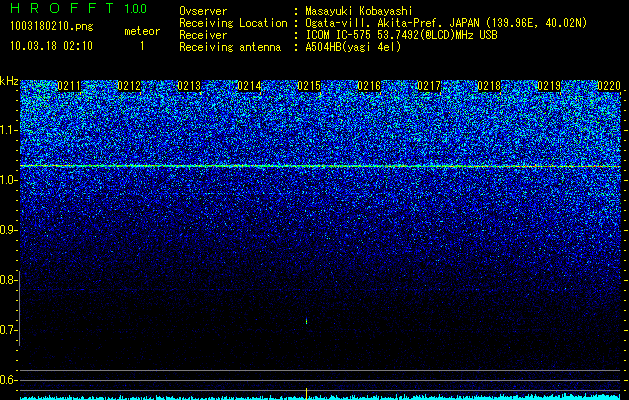629x400 pixels.
Task: Click the meteor echo spot near 0.7 kHz
Action: (307, 321)
